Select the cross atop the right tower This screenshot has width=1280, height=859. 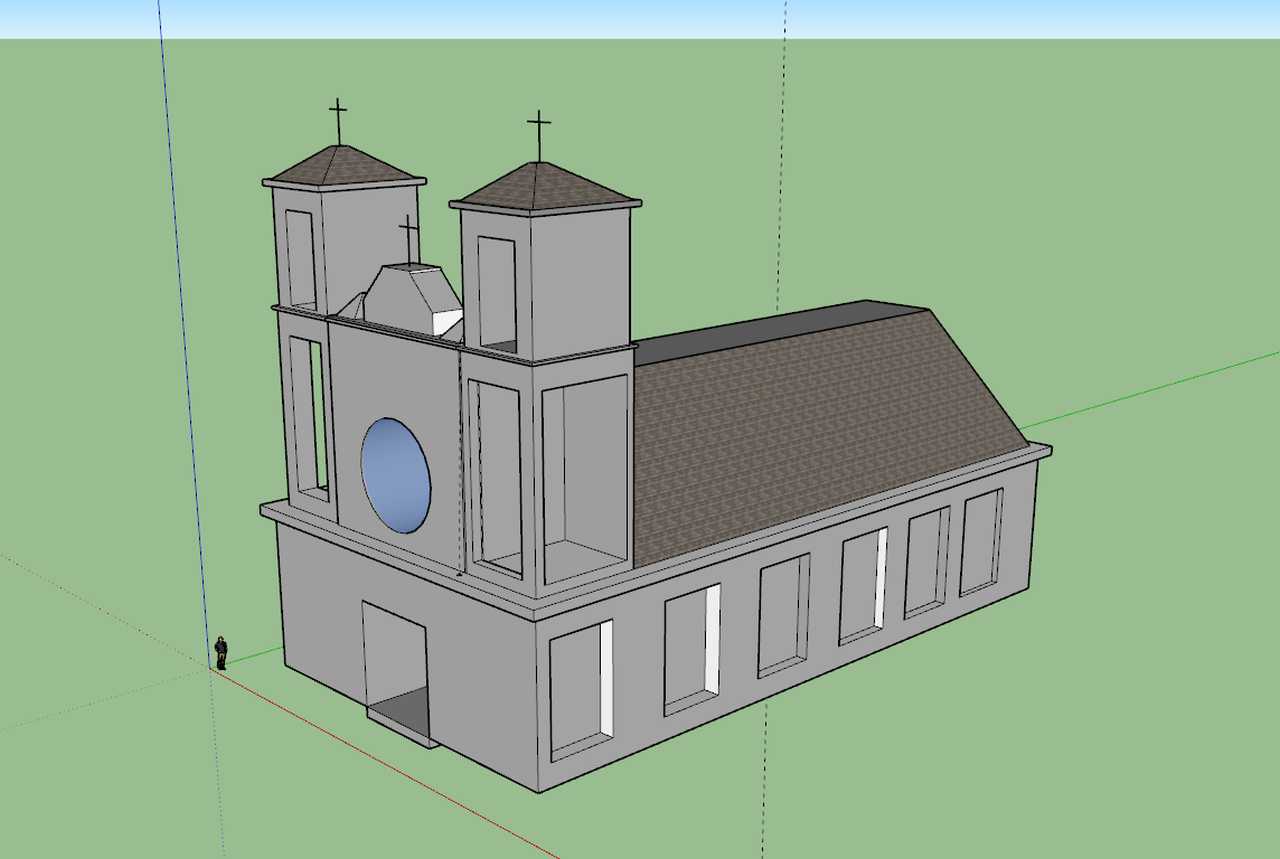pyautogui.click(x=539, y=137)
